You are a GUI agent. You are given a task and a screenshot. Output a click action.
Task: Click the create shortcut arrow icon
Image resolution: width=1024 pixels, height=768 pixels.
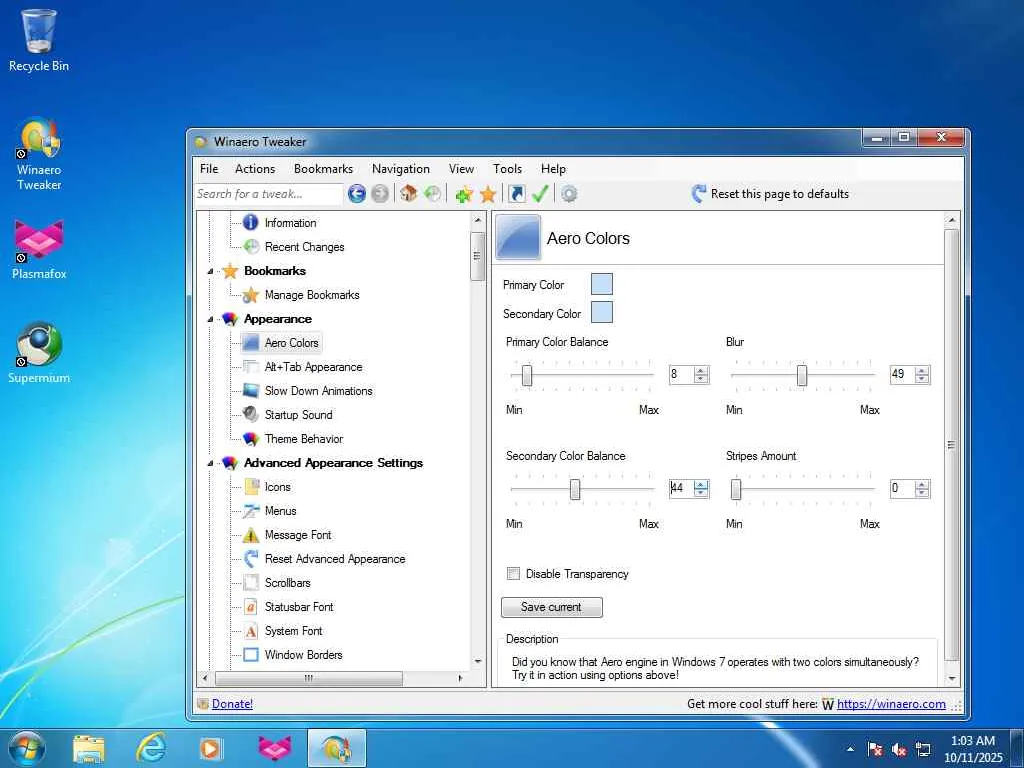tap(516, 194)
